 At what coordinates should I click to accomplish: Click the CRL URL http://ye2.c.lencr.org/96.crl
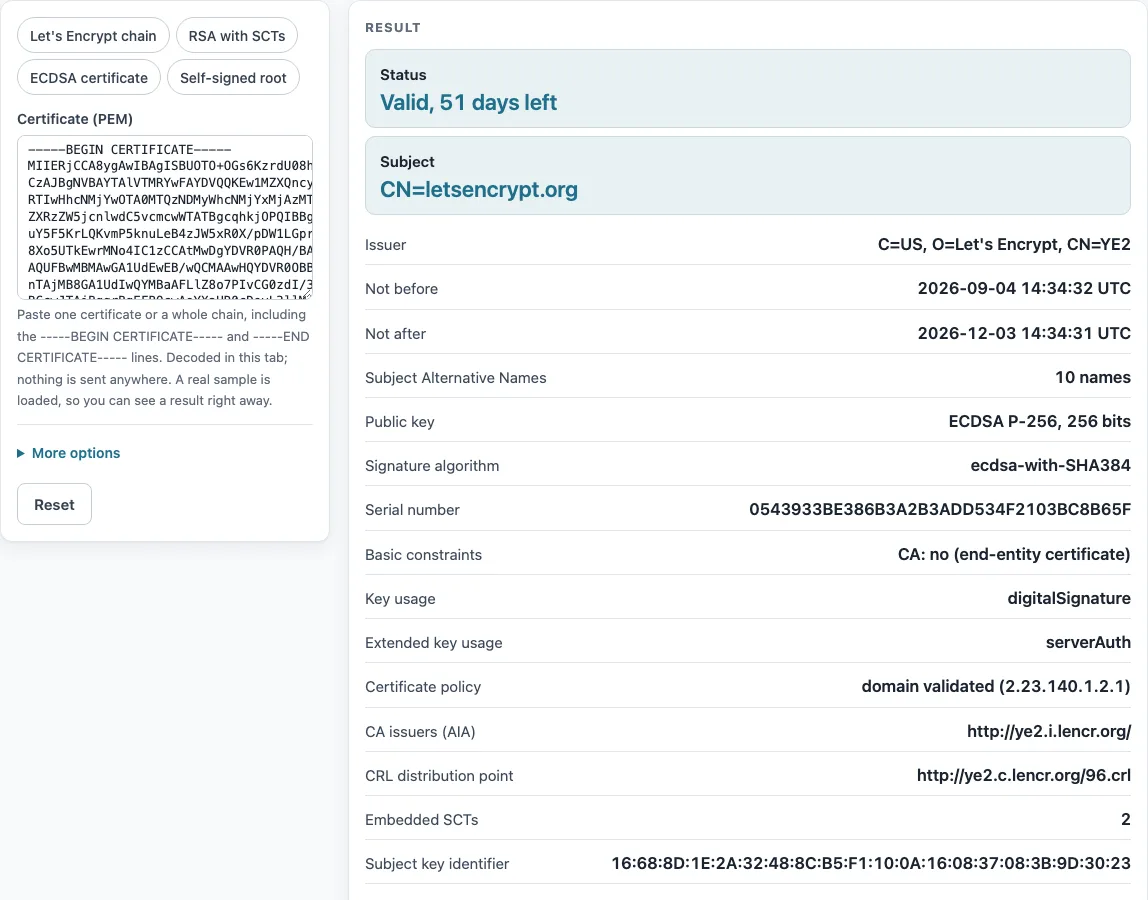(x=1023, y=775)
